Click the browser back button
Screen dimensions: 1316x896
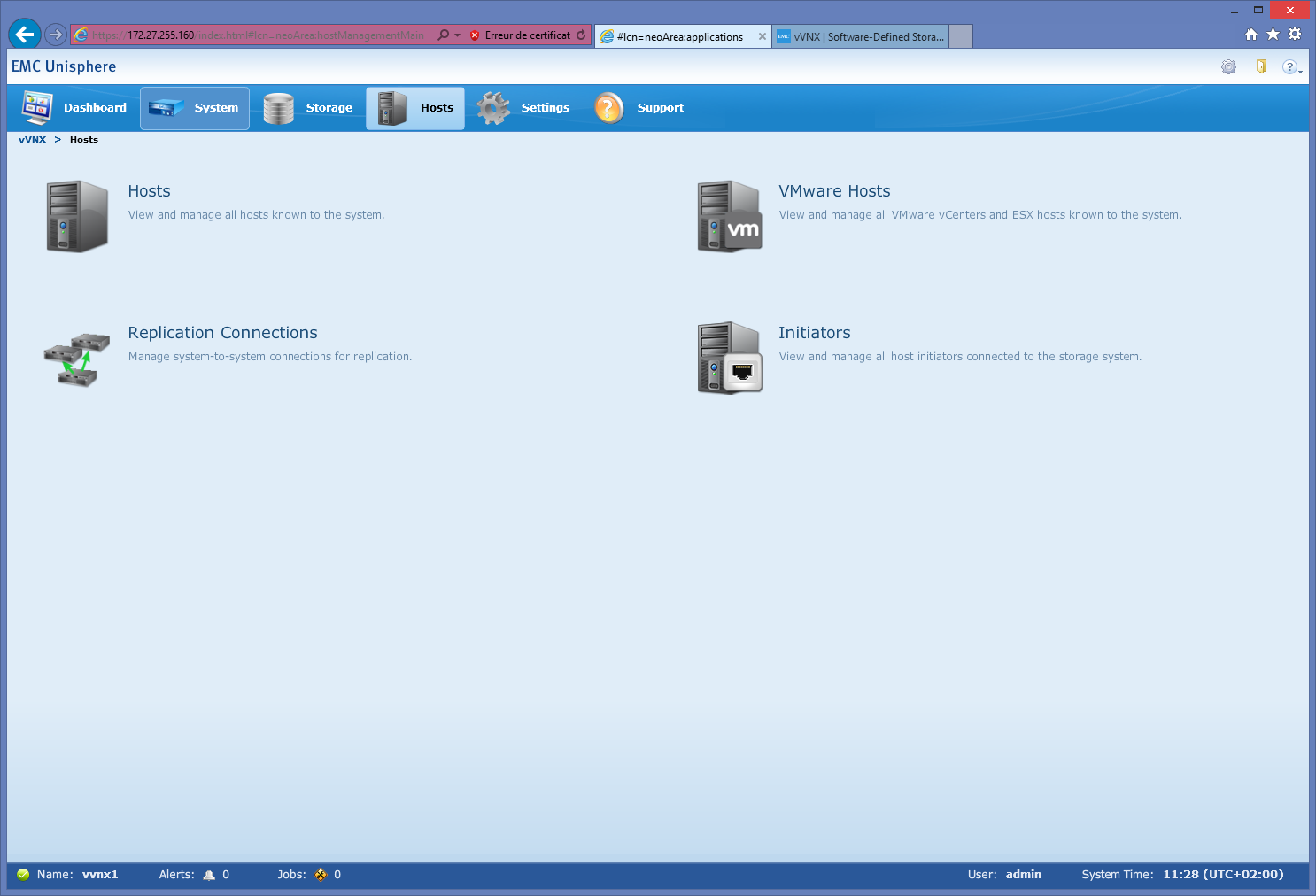tap(24, 35)
